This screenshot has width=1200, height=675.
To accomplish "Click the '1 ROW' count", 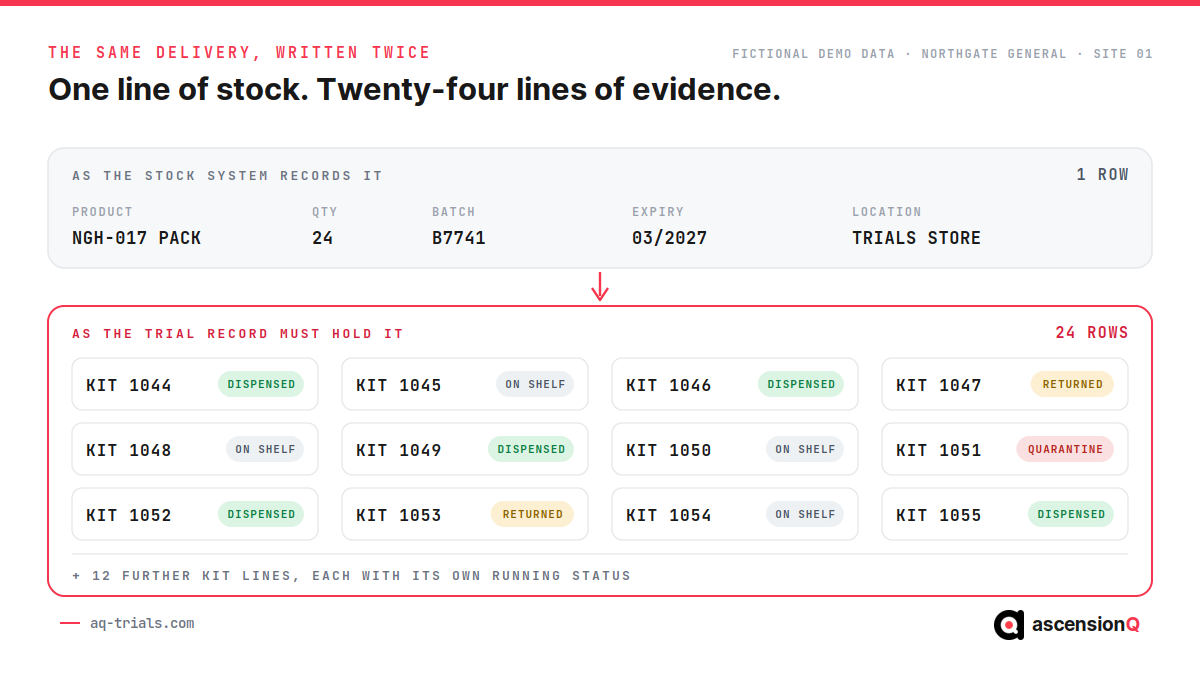I will pos(1103,174).
